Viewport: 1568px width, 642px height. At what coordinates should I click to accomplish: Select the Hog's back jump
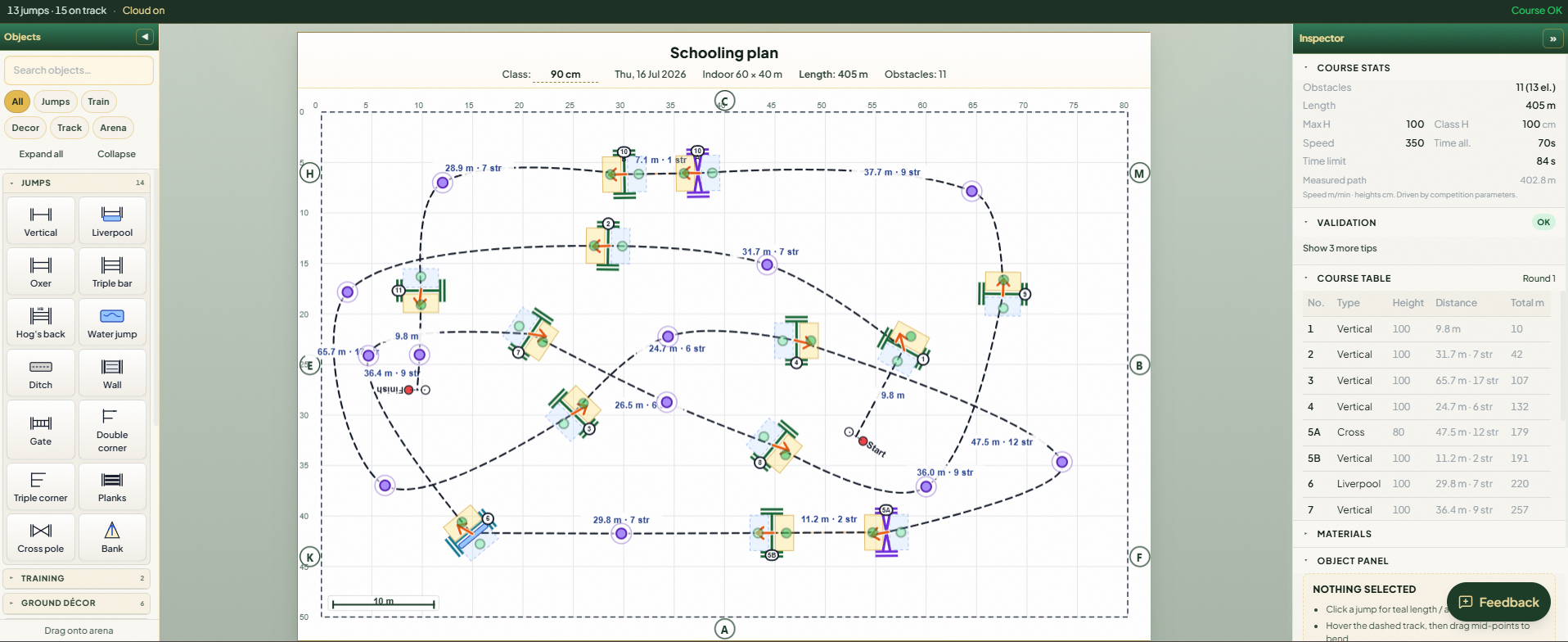pos(41,322)
